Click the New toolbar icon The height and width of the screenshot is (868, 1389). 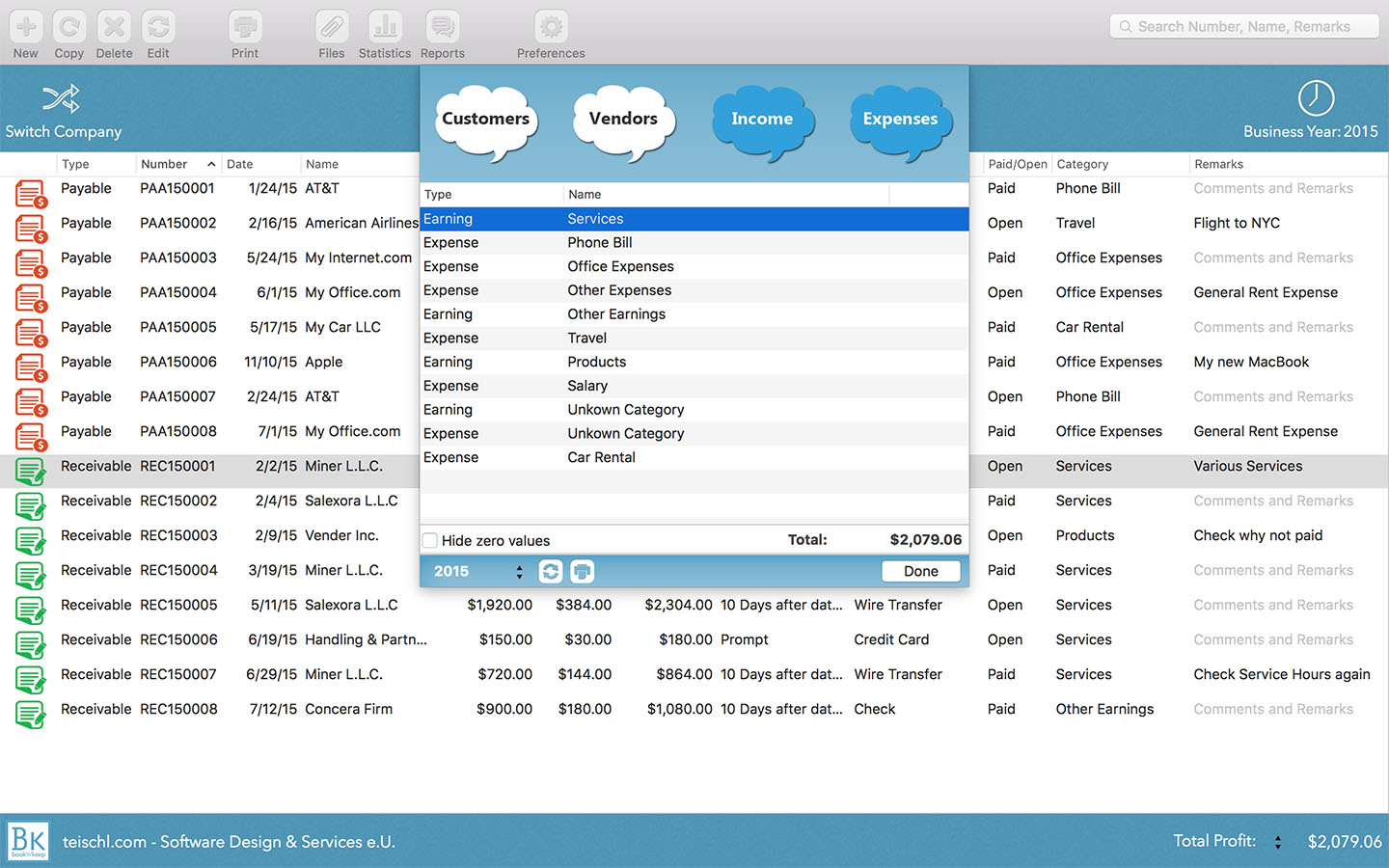26,27
